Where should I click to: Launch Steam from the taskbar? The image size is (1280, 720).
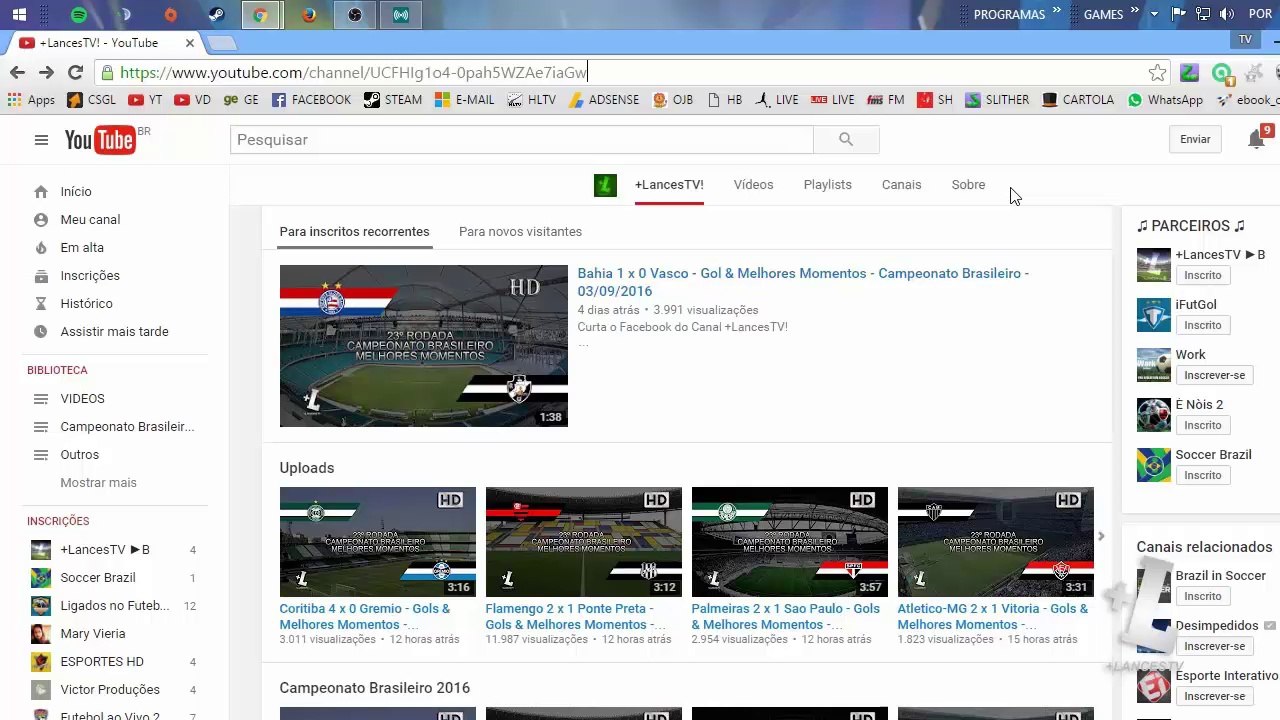pyautogui.click(x=216, y=15)
